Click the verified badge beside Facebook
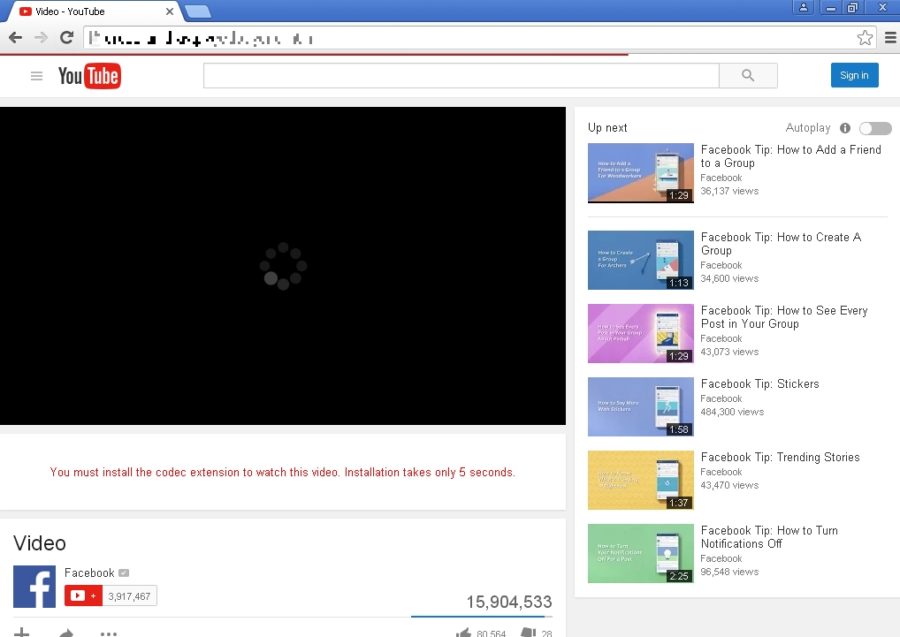 [x=123, y=573]
